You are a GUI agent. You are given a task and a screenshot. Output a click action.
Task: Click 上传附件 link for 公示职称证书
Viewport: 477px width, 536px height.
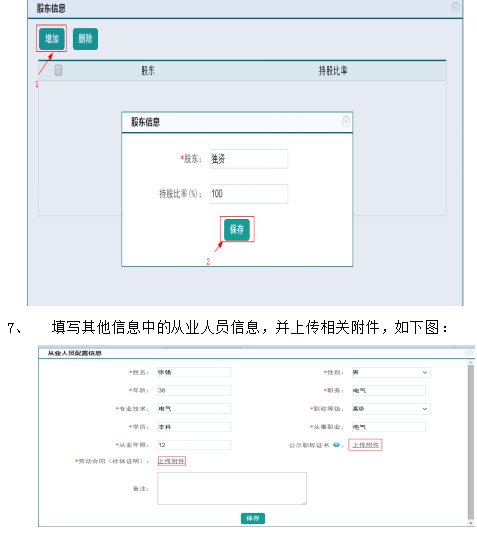[366, 445]
